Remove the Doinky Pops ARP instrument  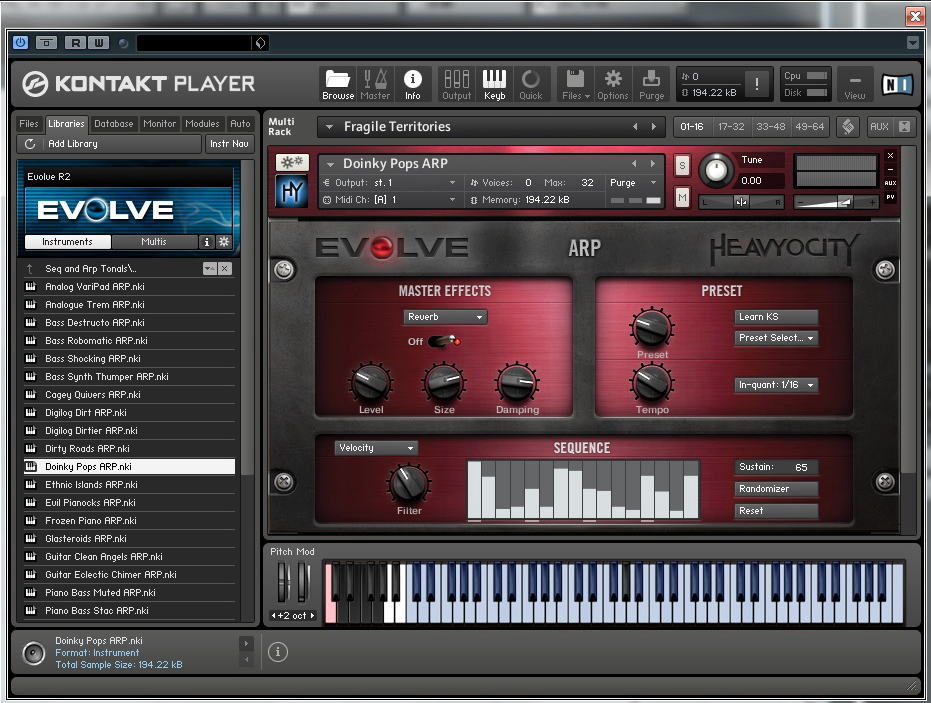(x=890, y=156)
